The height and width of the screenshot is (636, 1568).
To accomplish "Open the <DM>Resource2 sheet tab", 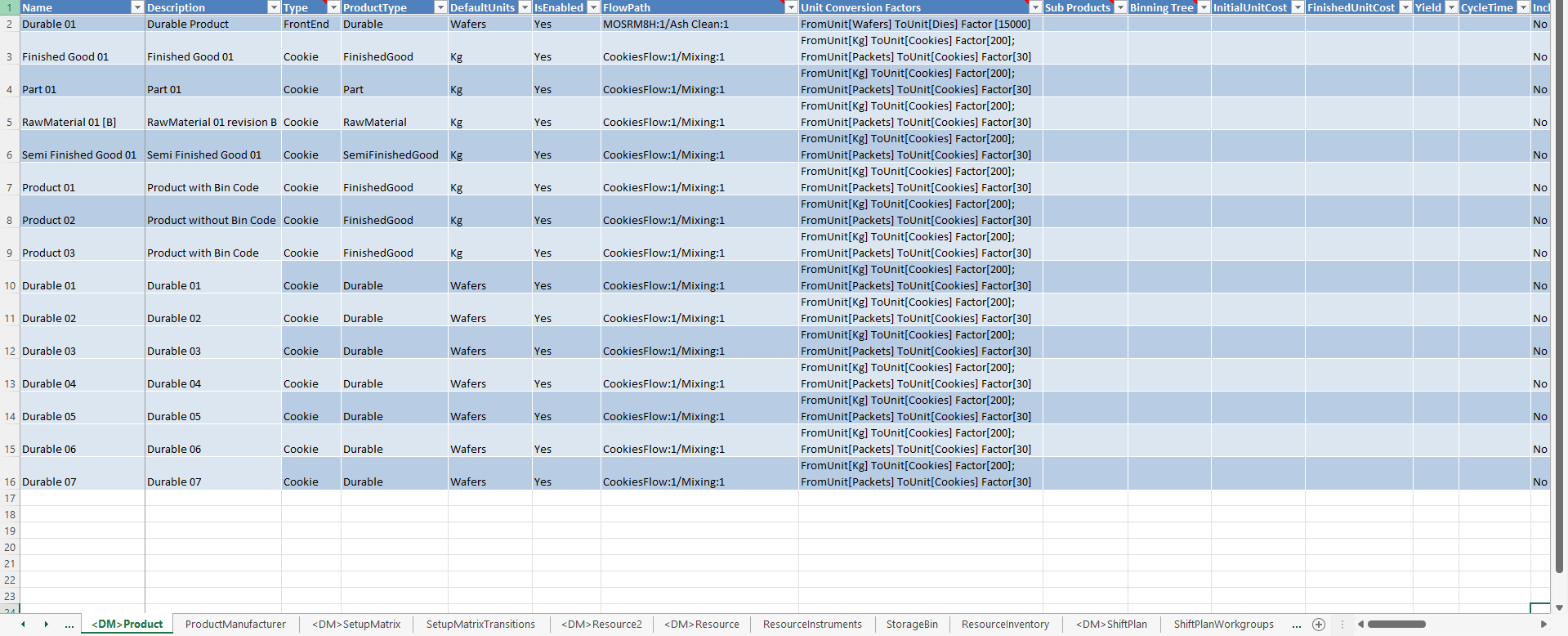I will pos(601,625).
